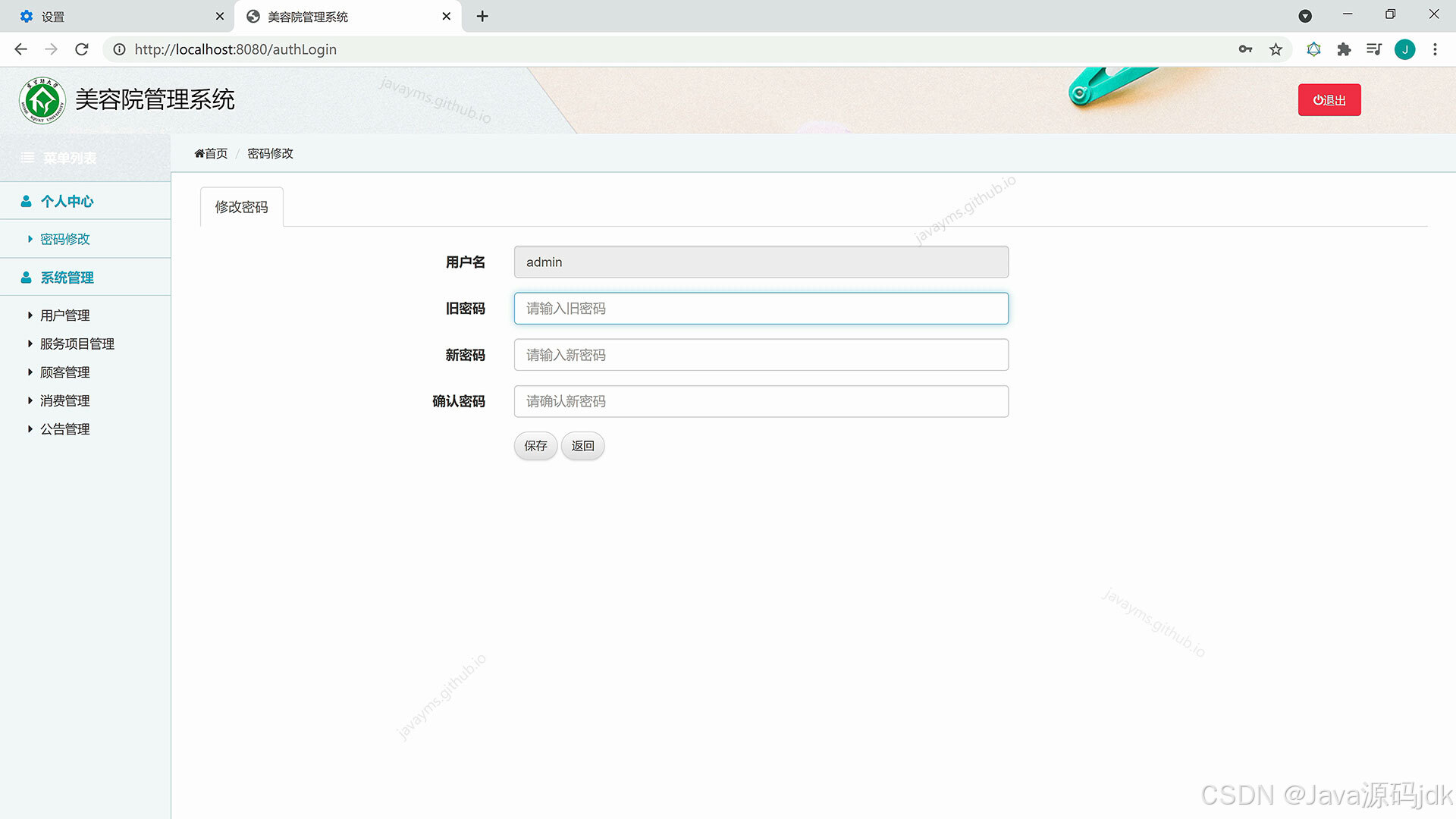Click the 美容院管理系统 header title
This screenshot has width=1456, height=819.
[155, 99]
